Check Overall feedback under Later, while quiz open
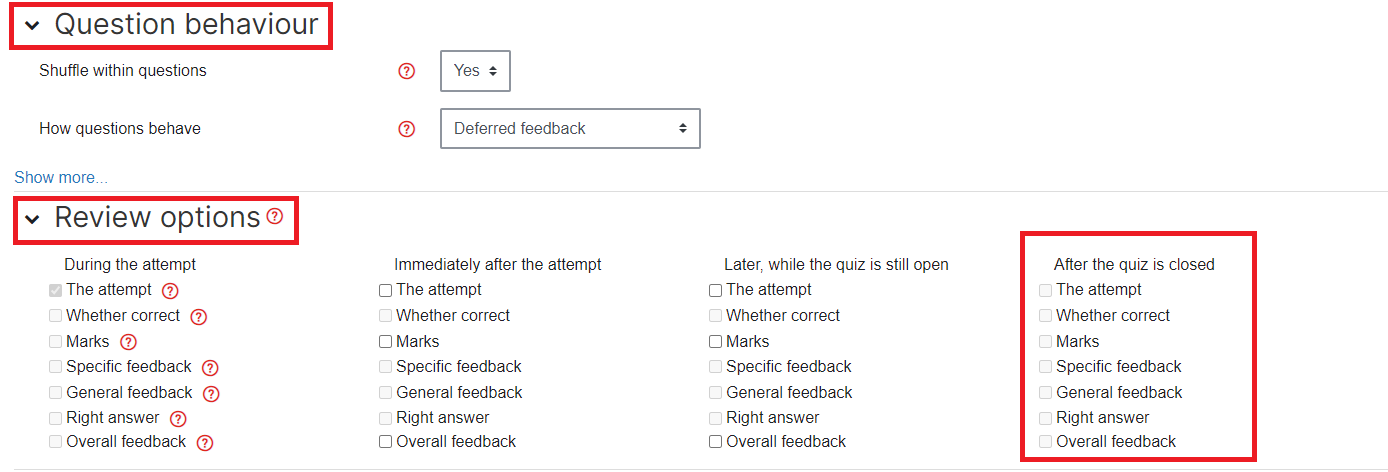 (716, 442)
